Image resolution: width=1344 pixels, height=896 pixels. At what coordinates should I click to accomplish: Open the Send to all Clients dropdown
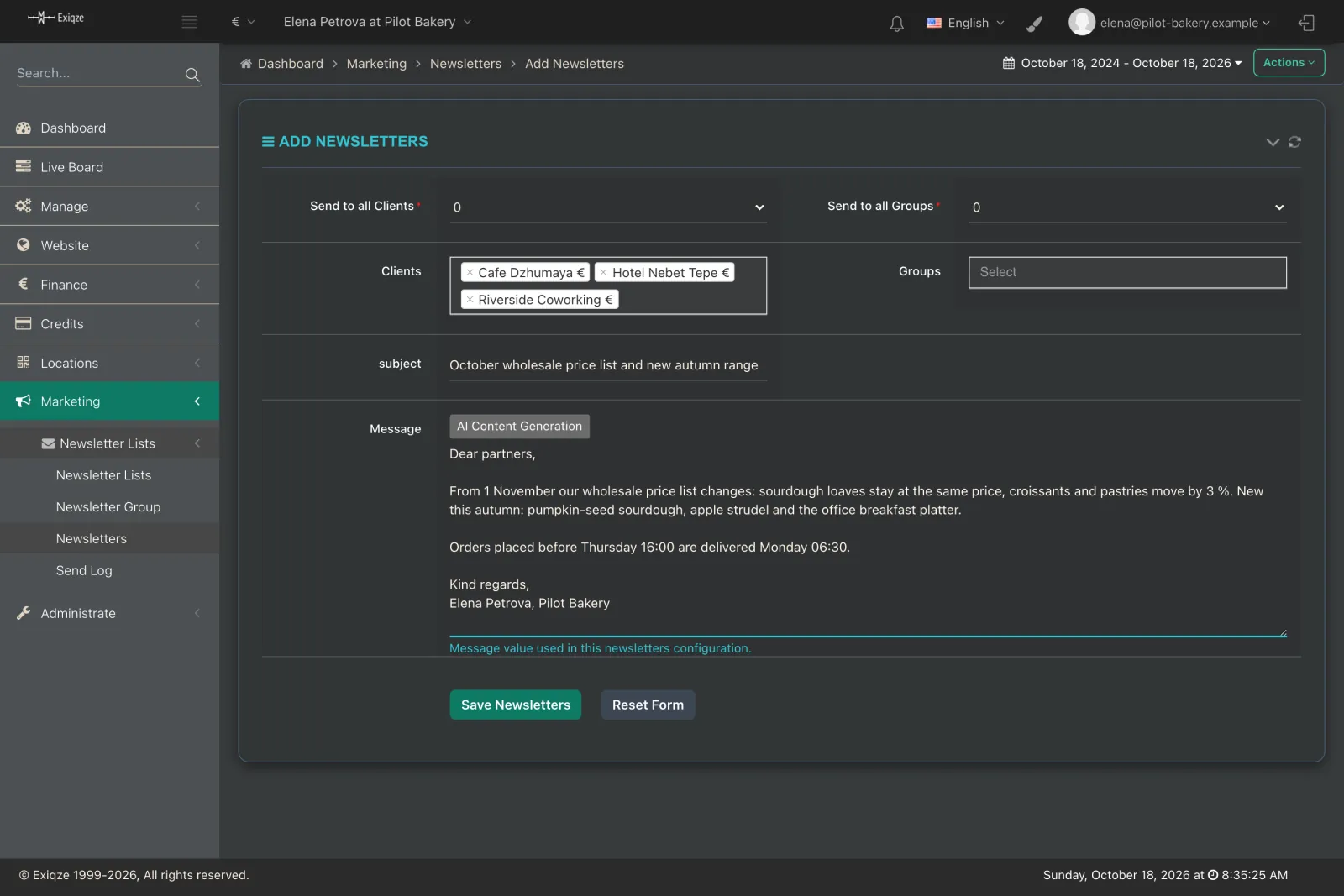point(608,207)
